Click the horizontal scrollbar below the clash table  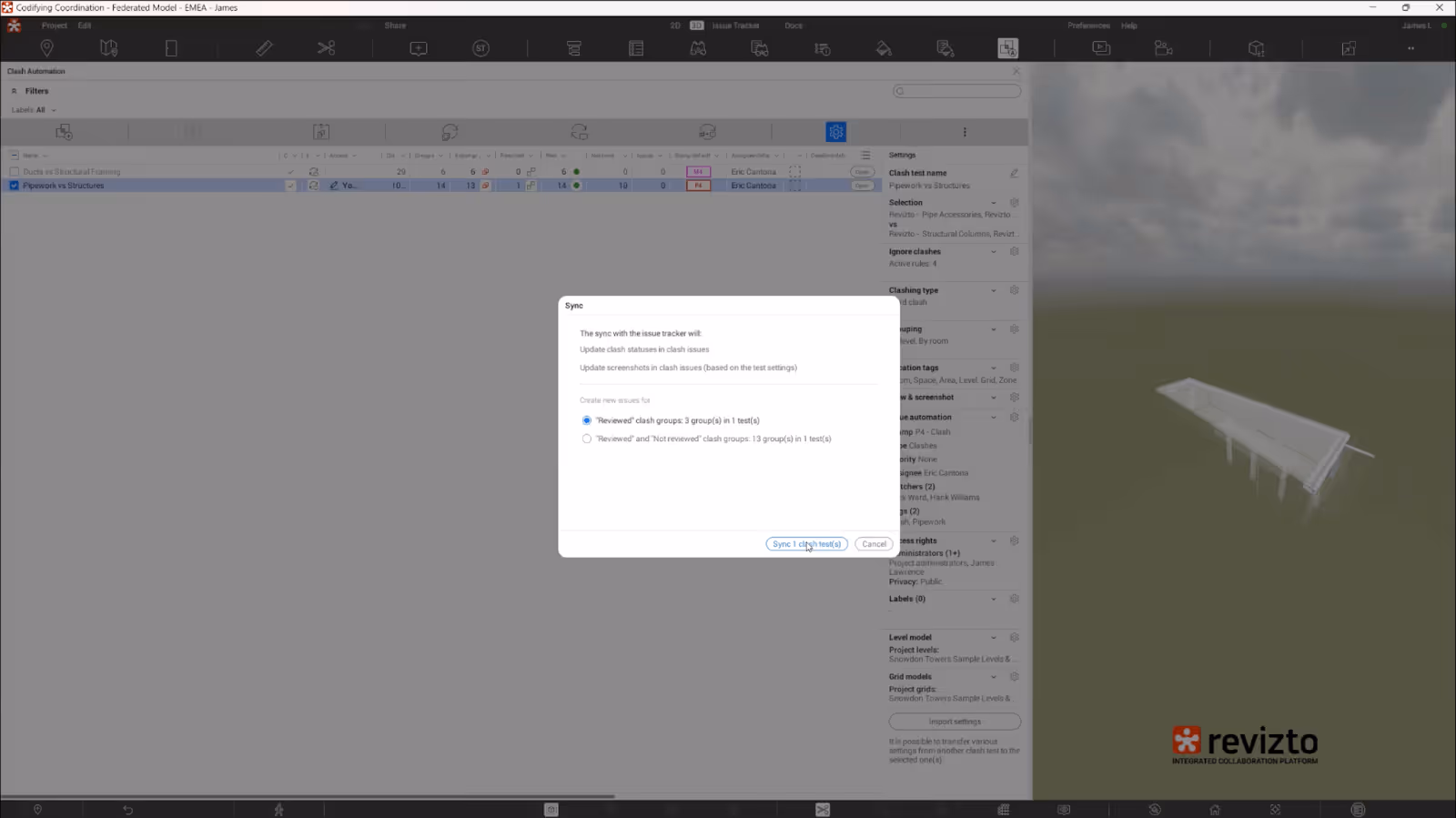click(x=308, y=796)
